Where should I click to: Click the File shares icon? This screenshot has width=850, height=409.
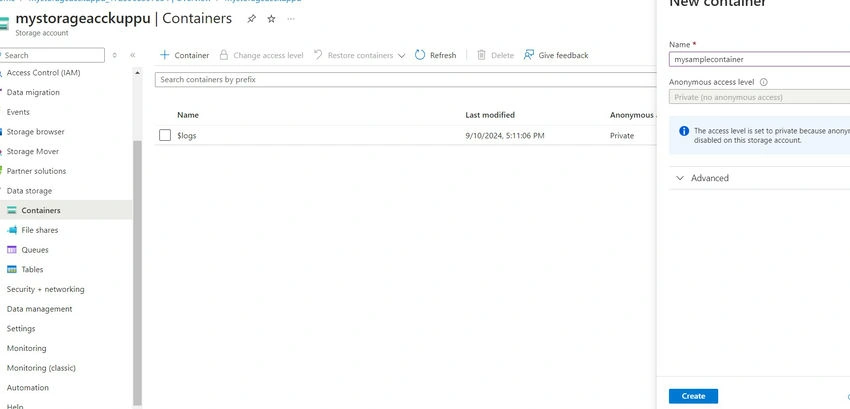(x=12, y=230)
